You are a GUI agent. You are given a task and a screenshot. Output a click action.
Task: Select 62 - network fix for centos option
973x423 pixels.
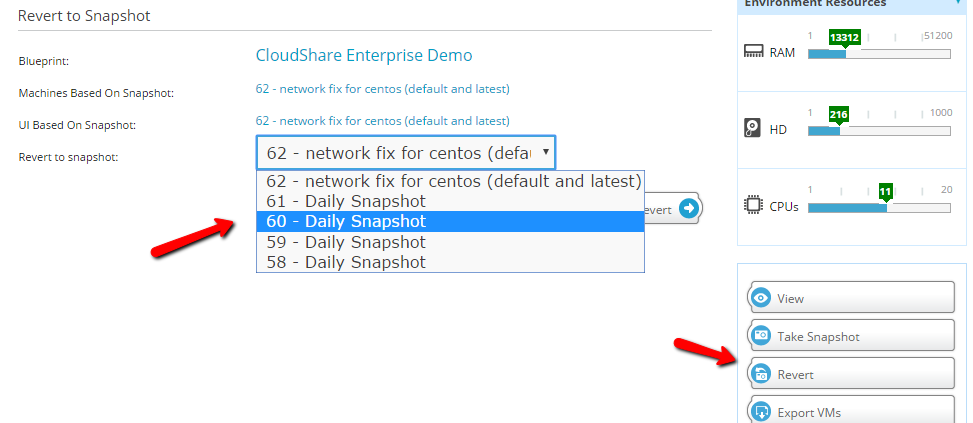pos(451,181)
